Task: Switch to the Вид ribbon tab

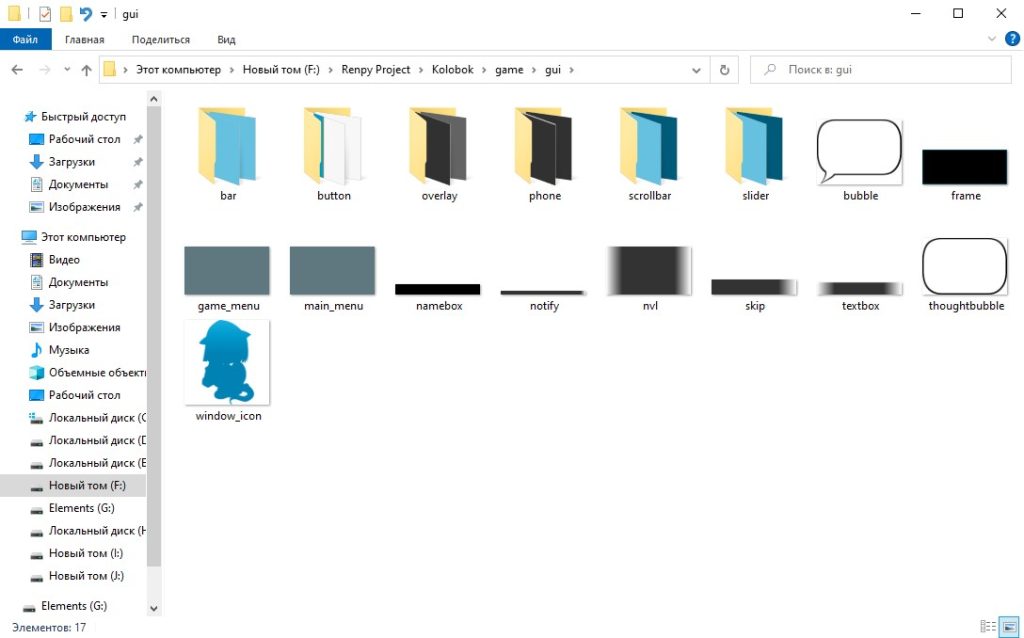Action: (226, 40)
